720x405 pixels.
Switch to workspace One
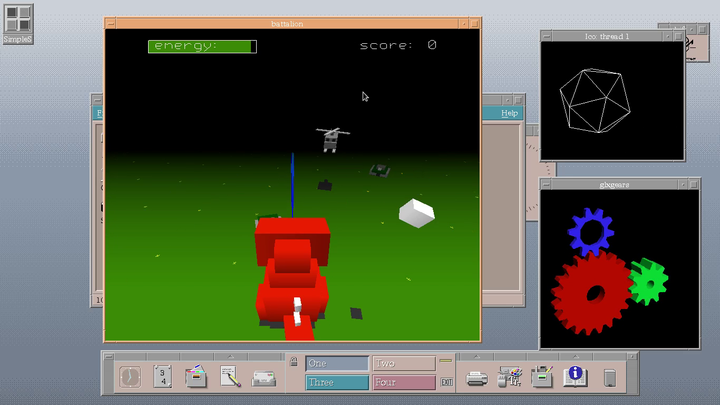[337, 364]
